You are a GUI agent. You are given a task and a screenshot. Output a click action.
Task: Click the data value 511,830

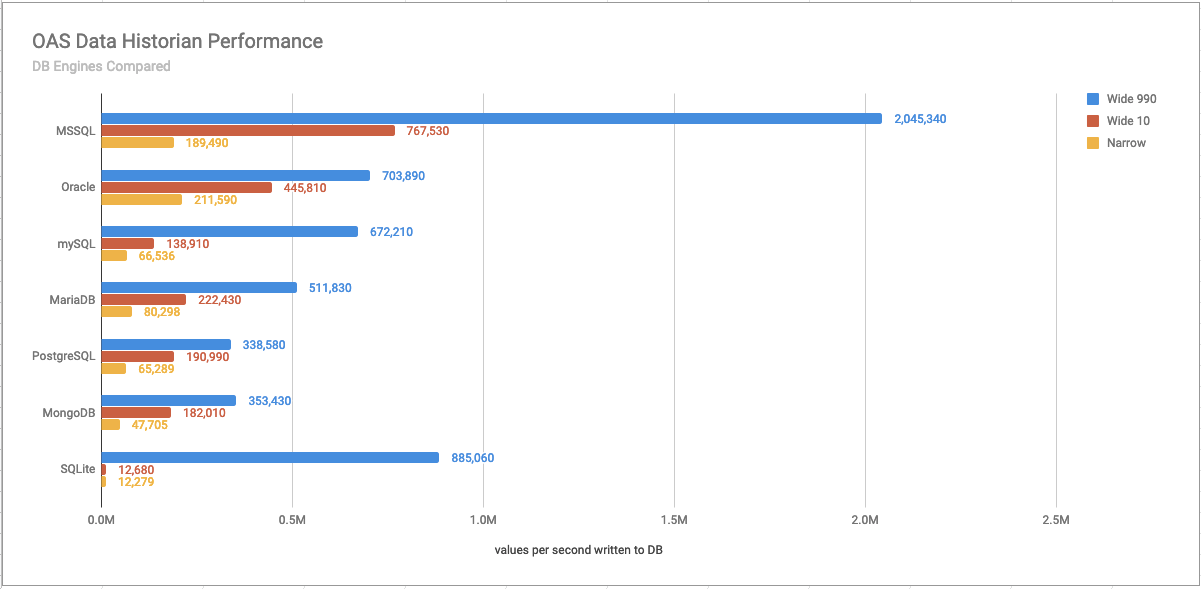tap(330, 288)
